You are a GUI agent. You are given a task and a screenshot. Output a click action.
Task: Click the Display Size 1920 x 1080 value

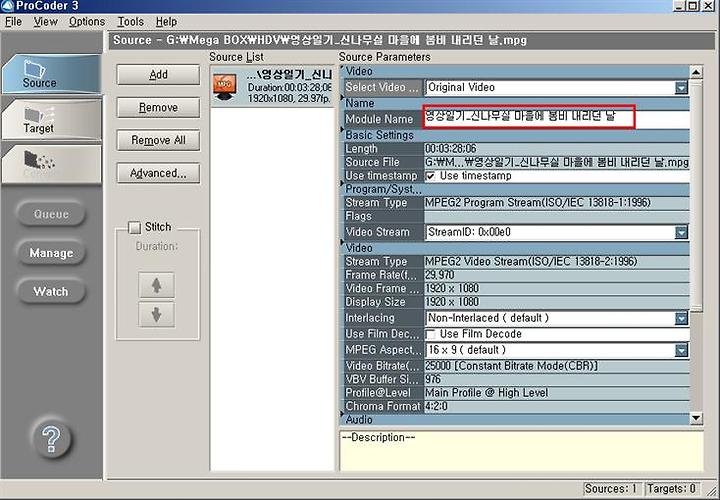452,302
